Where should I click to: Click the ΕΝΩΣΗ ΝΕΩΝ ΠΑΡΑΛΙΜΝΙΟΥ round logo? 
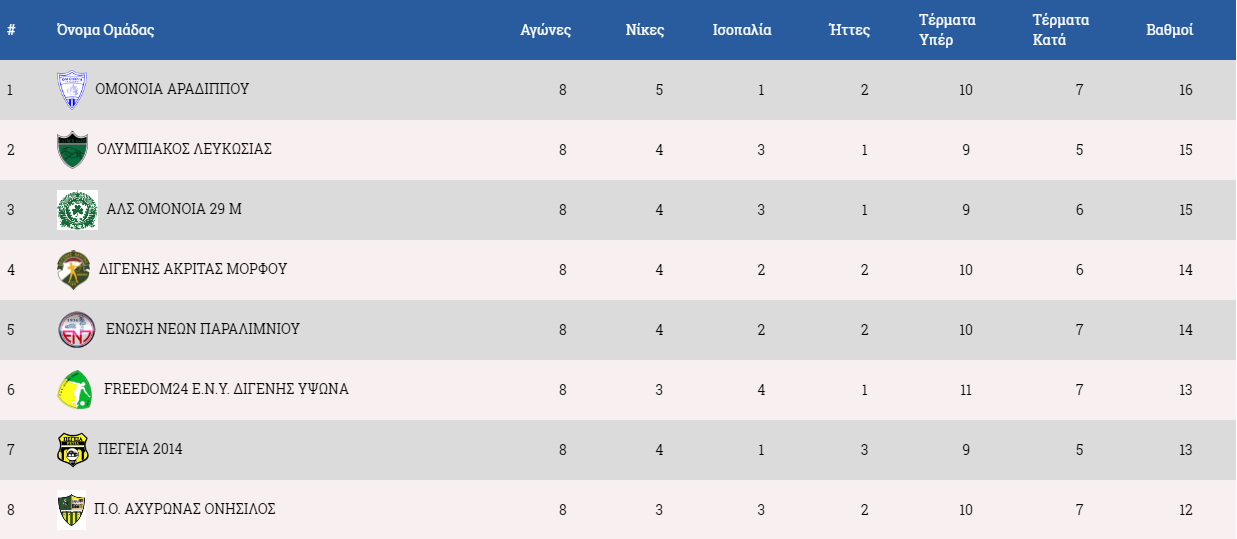pos(77,330)
